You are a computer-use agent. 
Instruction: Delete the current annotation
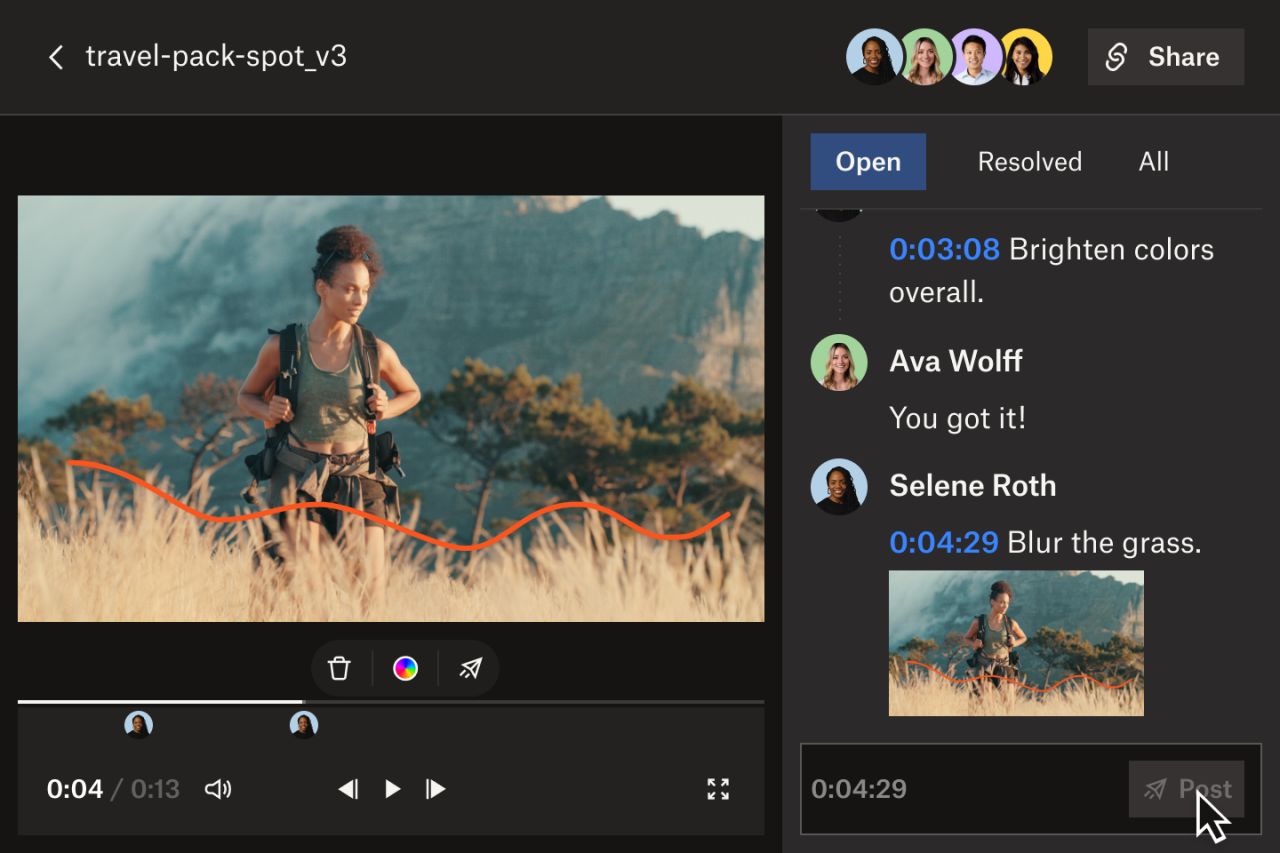(x=340, y=667)
